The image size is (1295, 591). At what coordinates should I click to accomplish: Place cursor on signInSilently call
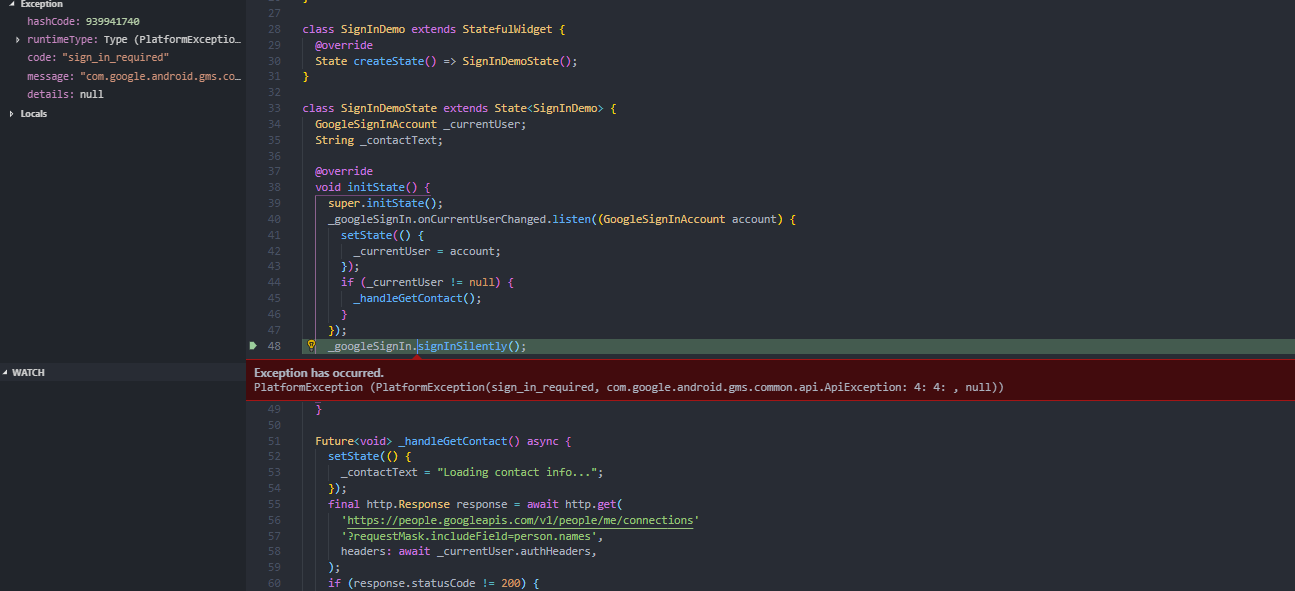[x=460, y=345]
